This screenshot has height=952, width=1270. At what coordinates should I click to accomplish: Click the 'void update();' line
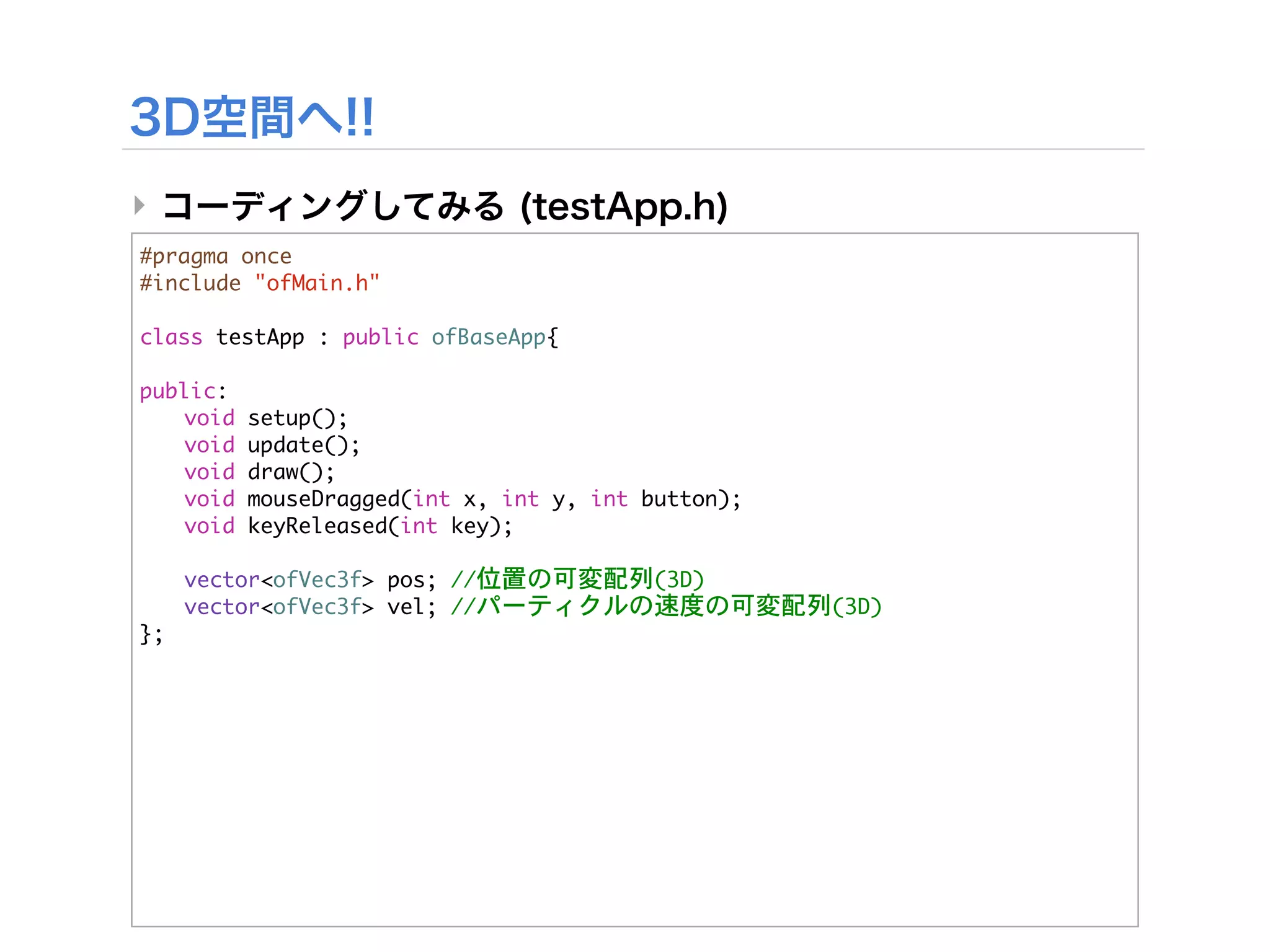(x=272, y=446)
